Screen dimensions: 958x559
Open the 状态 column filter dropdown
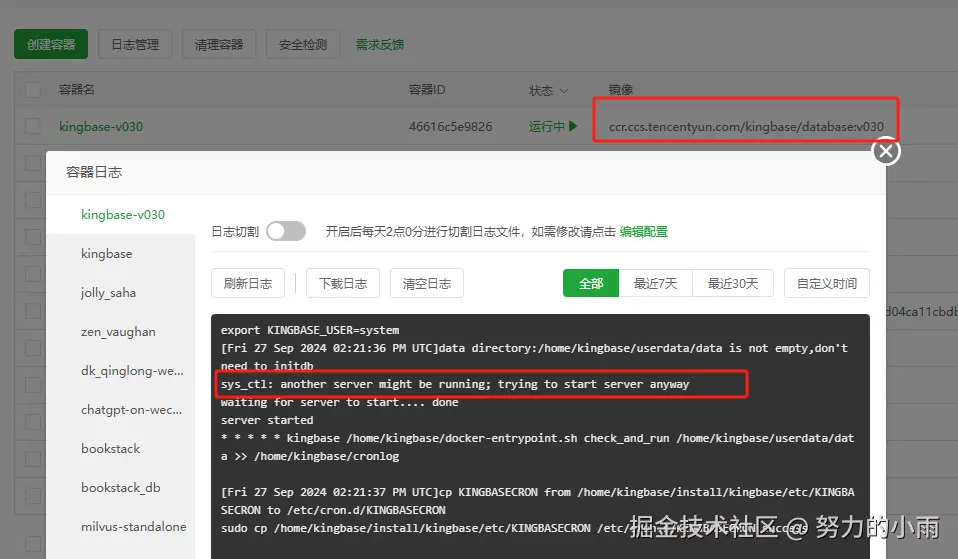[x=564, y=90]
